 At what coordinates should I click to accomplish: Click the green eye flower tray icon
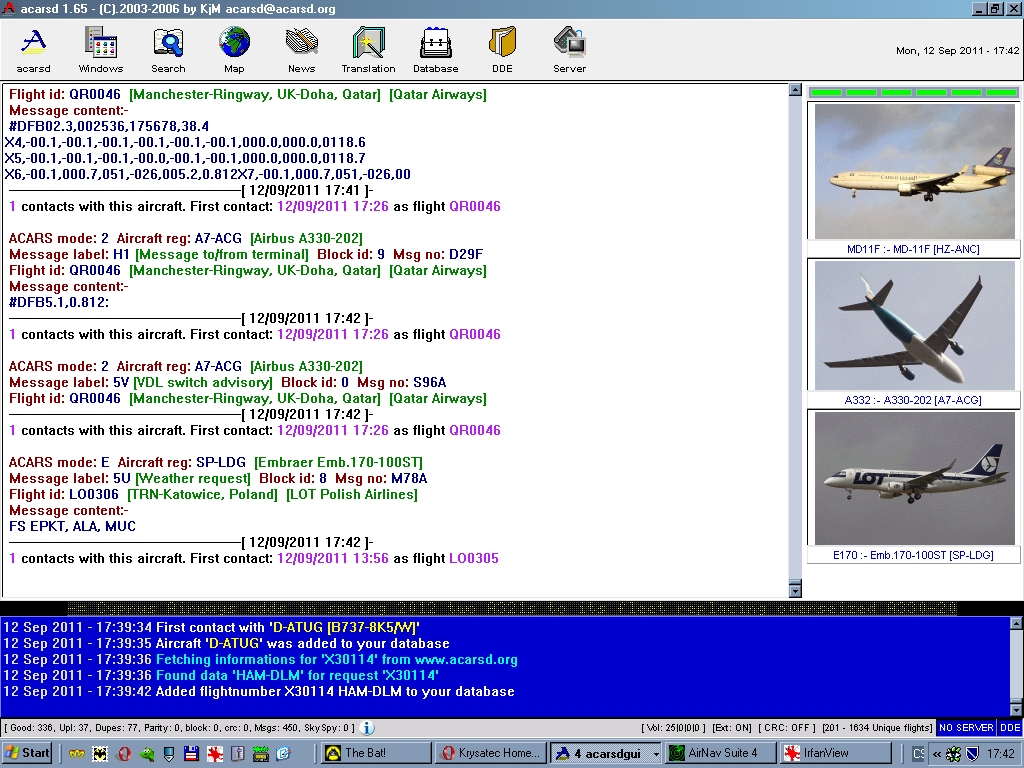pyautogui.click(x=953, y=754)
